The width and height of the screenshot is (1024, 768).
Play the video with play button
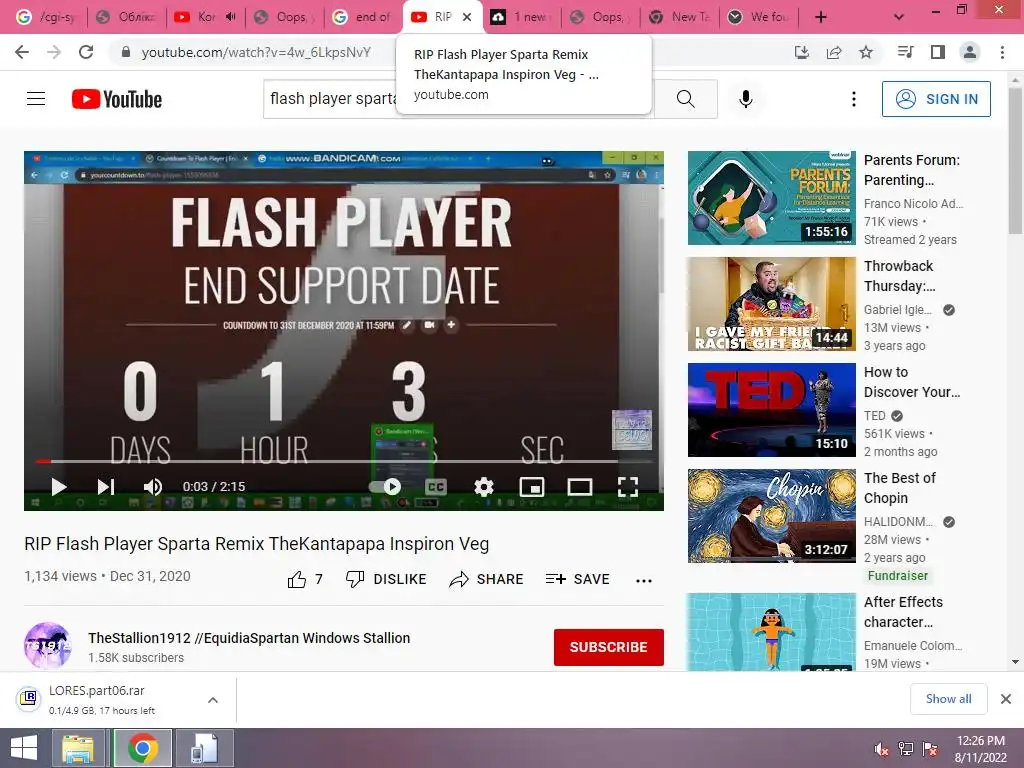tap(59, 487)
